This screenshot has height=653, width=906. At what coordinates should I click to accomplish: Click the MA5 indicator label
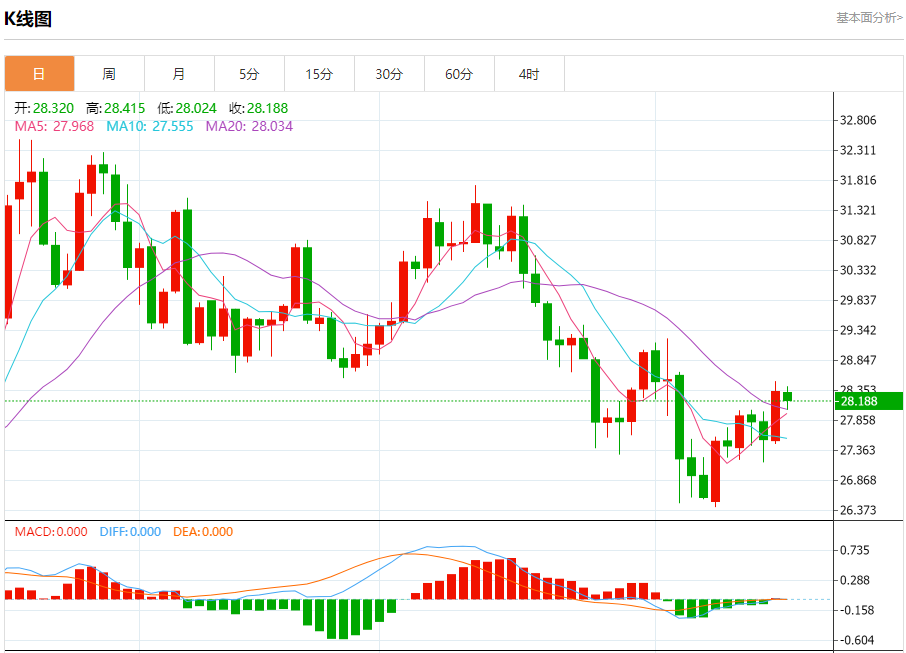click(x=54, y=127)
